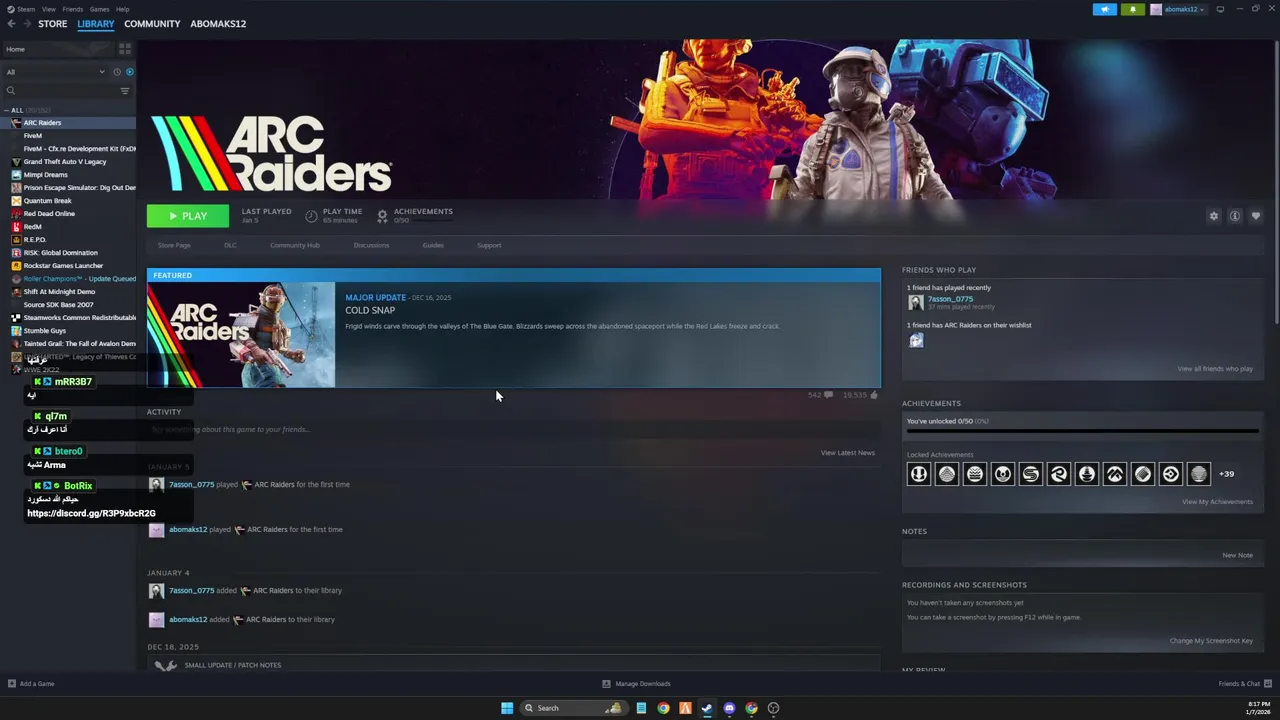This screenshot has width=1280, height=720.
Task: Open the Friends menu
Action: coord(73,9)
